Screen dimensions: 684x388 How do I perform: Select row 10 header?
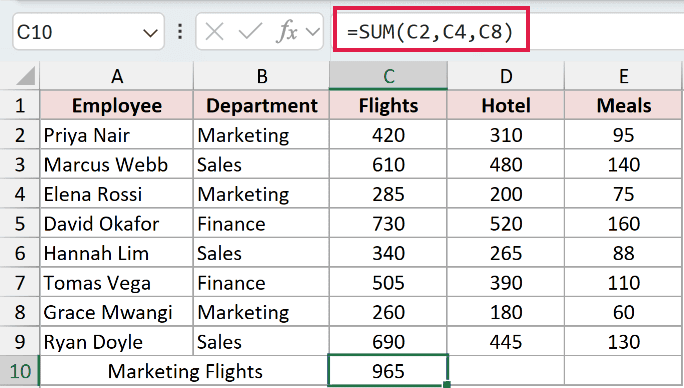pos(20,371)
